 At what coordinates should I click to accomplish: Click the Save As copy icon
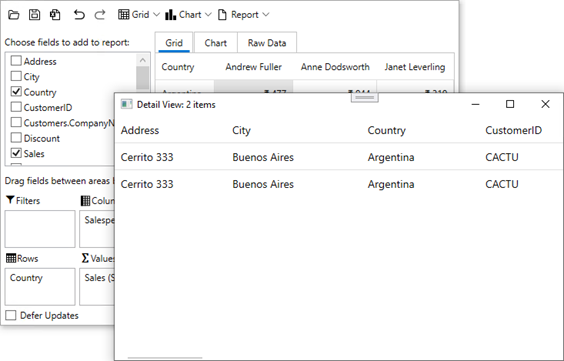[55, 15]
